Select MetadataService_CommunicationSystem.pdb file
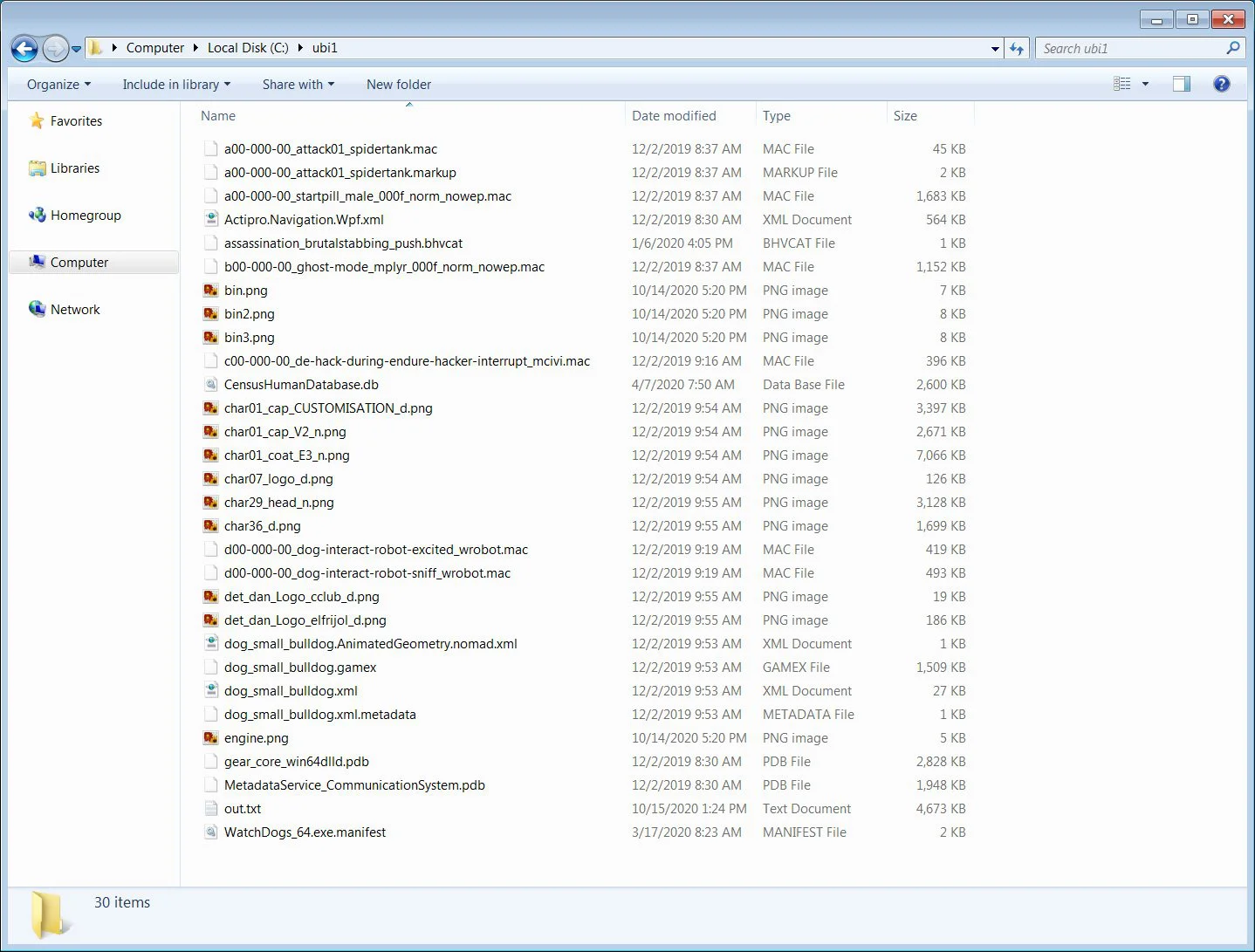Screen dimensions: 1255x952 point(354,785)
